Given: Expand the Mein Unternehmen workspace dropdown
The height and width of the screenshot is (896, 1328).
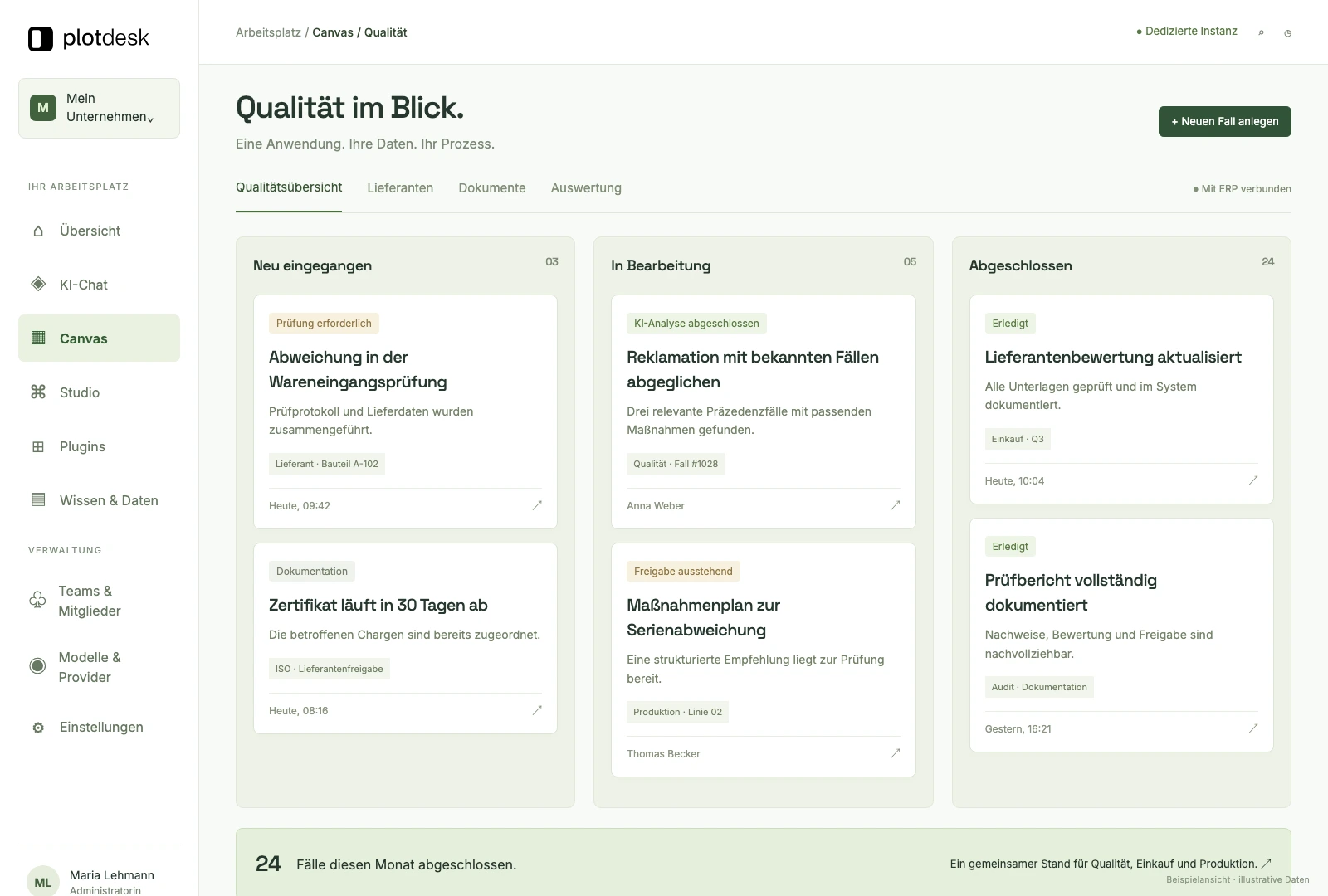Looking at the screenshot, I should (x=99, y=108).
